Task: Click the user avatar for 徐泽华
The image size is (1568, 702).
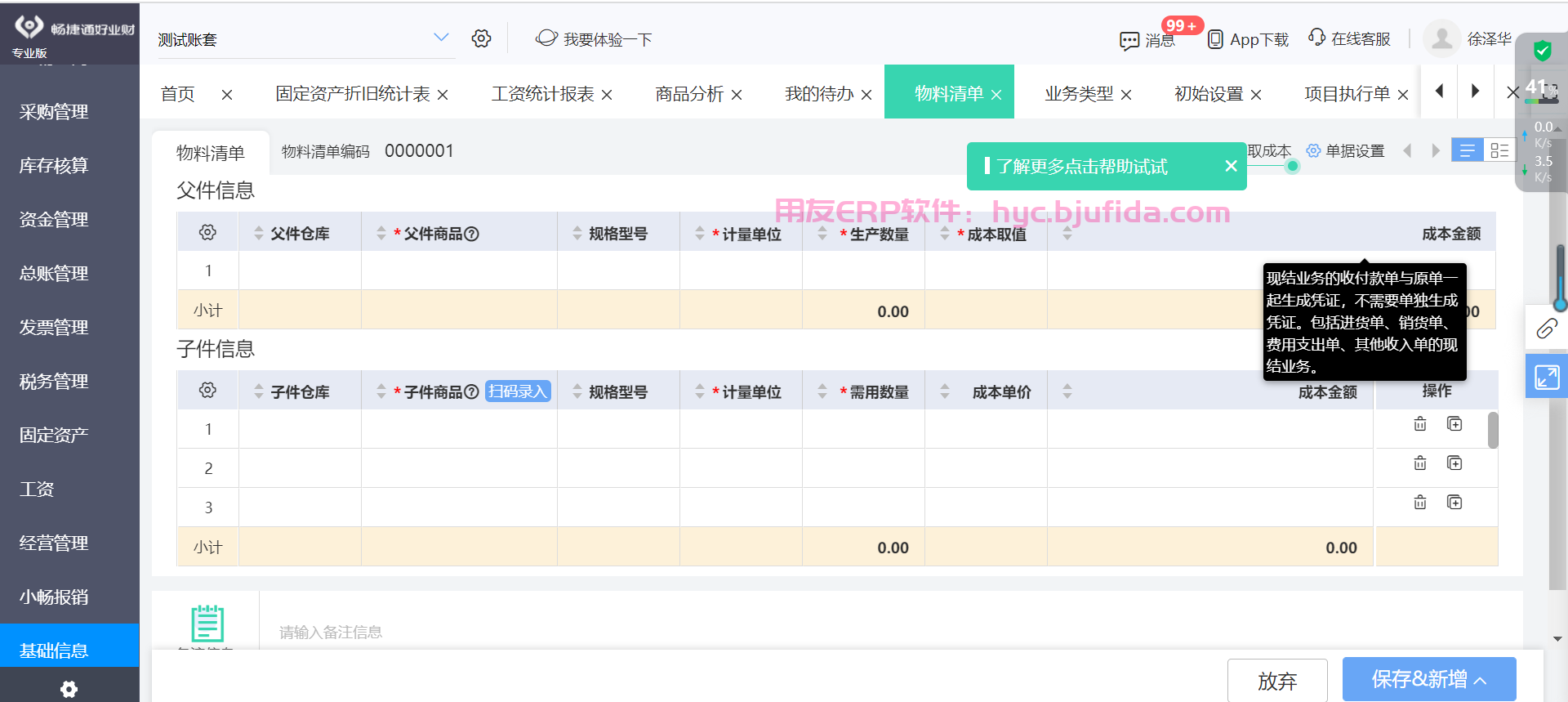Action: coord(1442,38)
